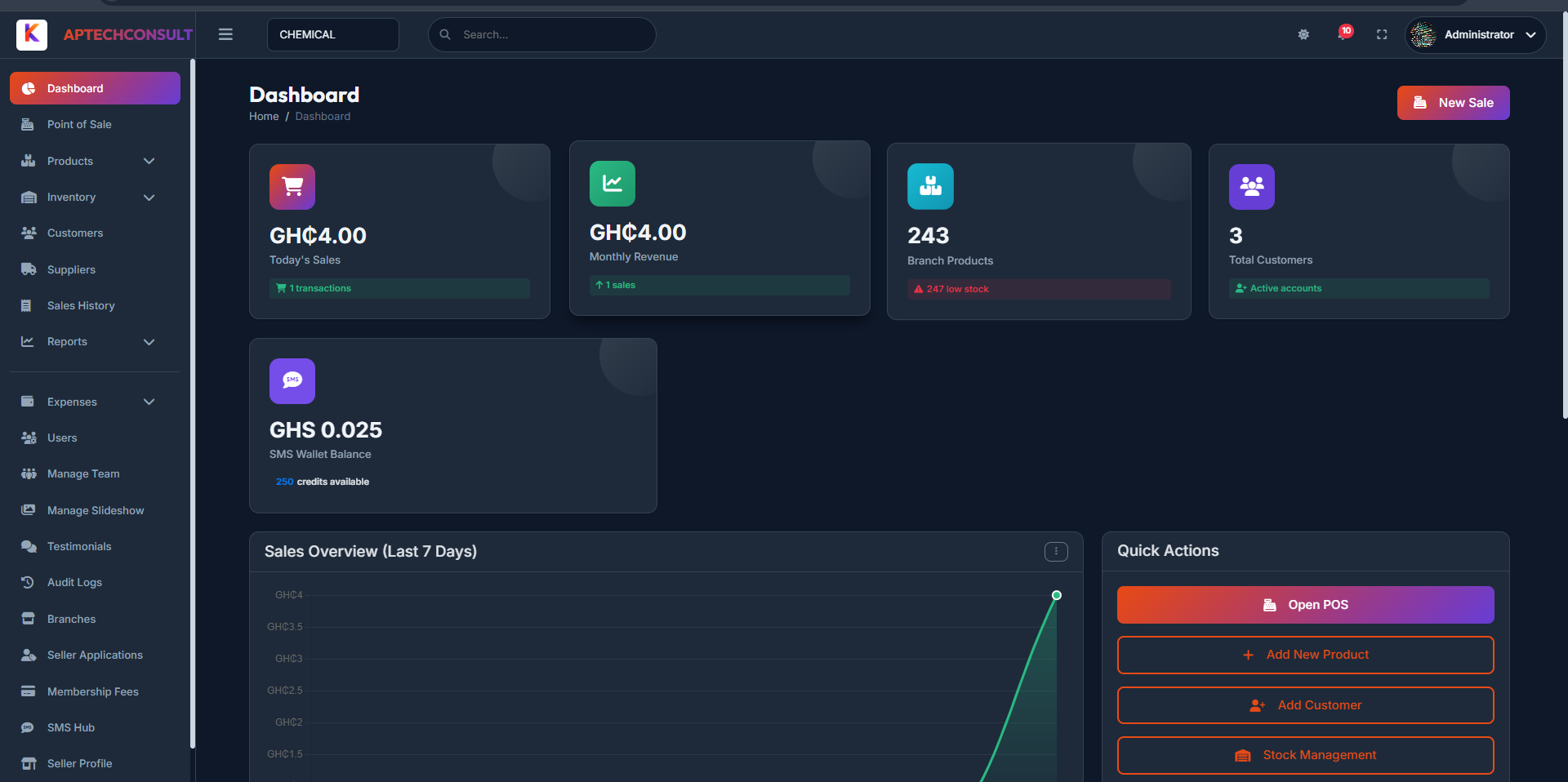Click the Seller Applications icon
The image size is (1568, 782).
coord(29,655)
